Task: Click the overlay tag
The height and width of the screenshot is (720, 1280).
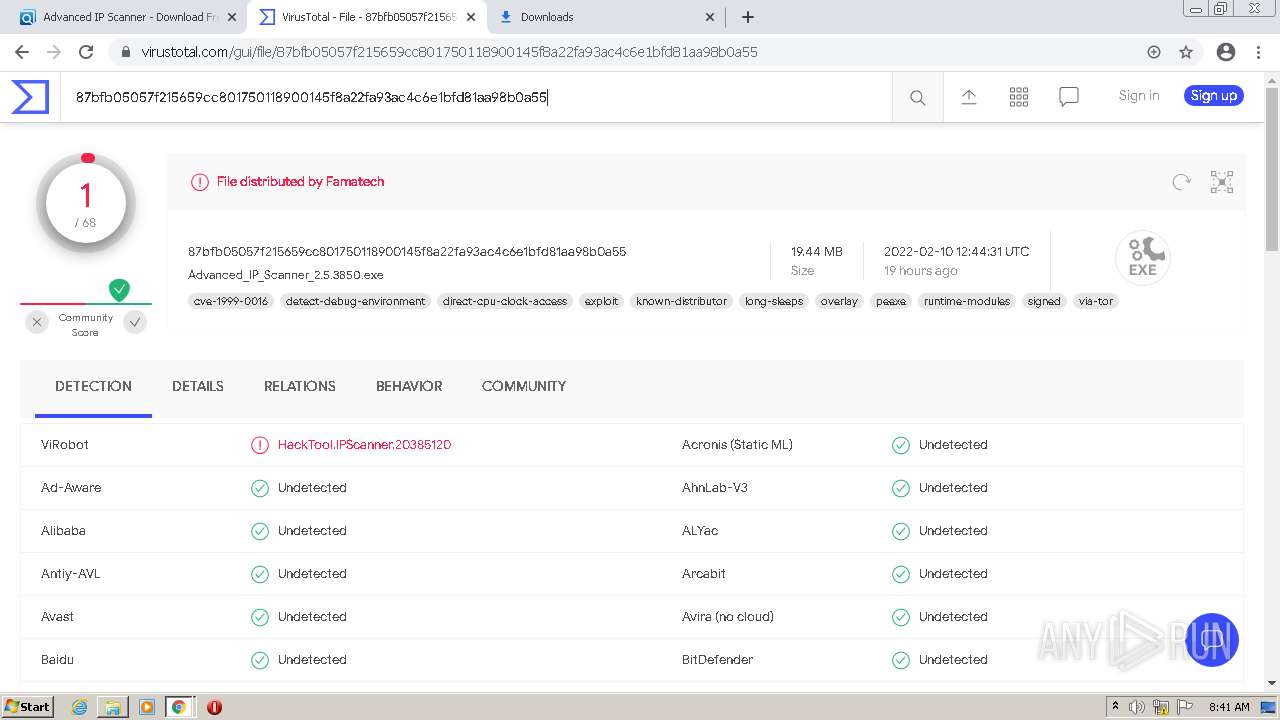Action: tap(839, 301)
